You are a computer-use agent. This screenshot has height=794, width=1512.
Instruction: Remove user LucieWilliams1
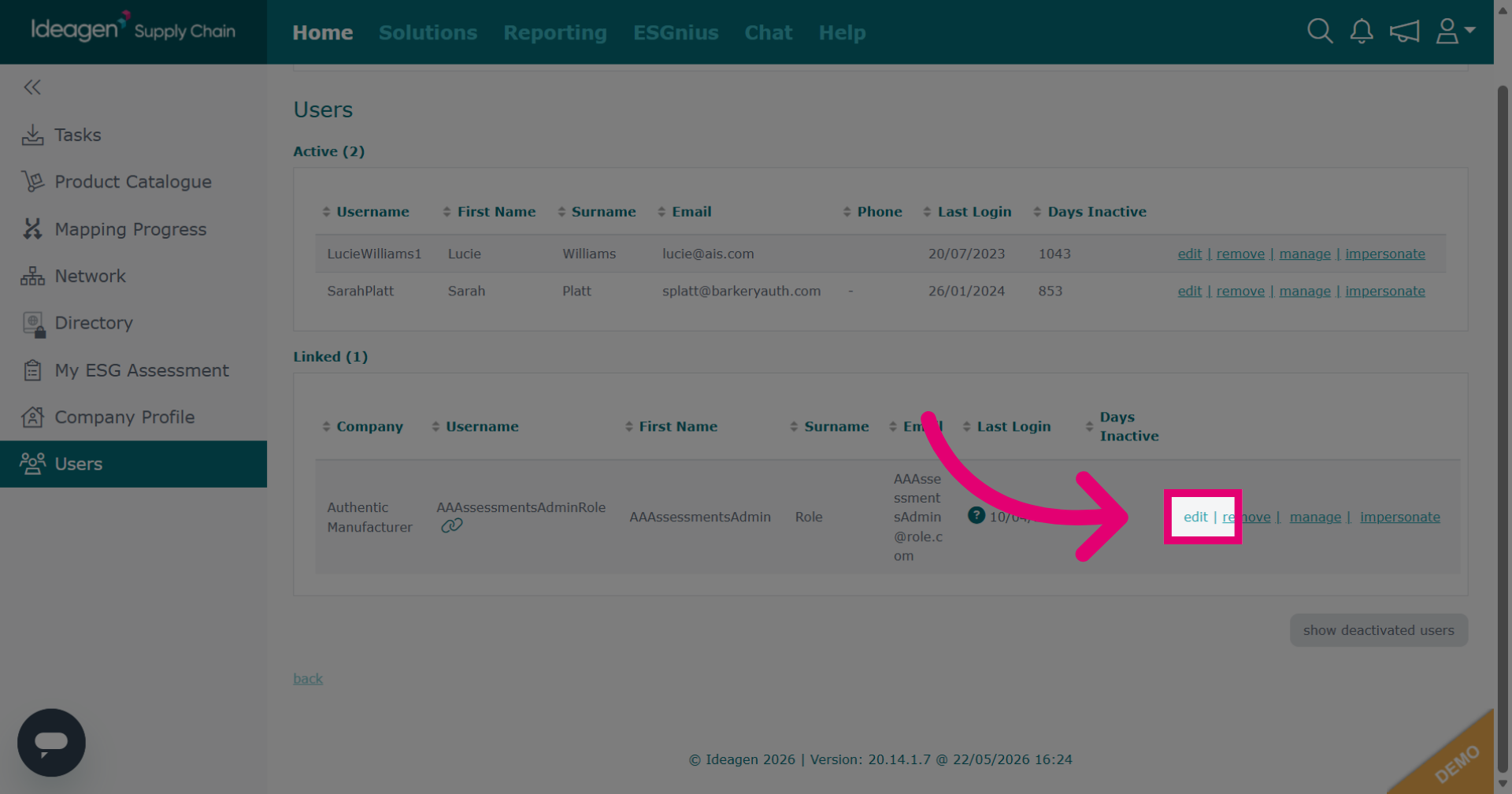point(1240,254)
